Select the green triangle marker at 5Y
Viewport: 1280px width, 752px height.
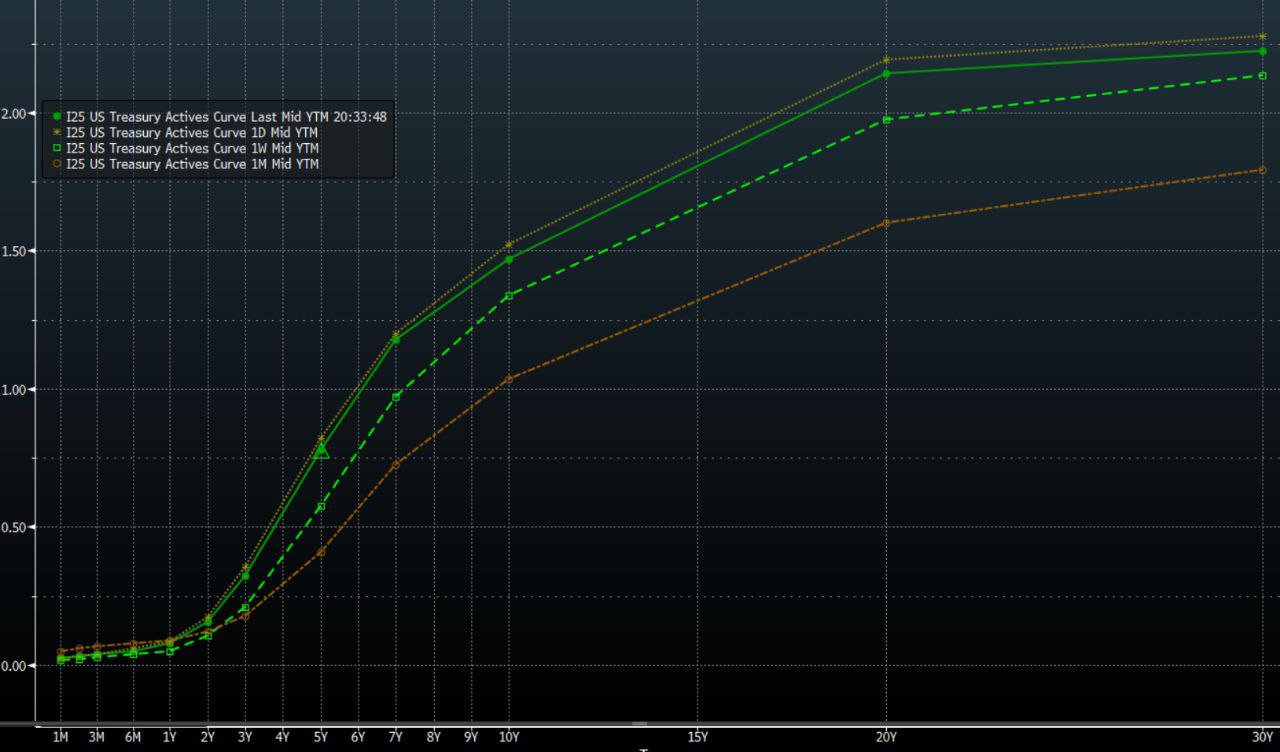coord(321,451)
